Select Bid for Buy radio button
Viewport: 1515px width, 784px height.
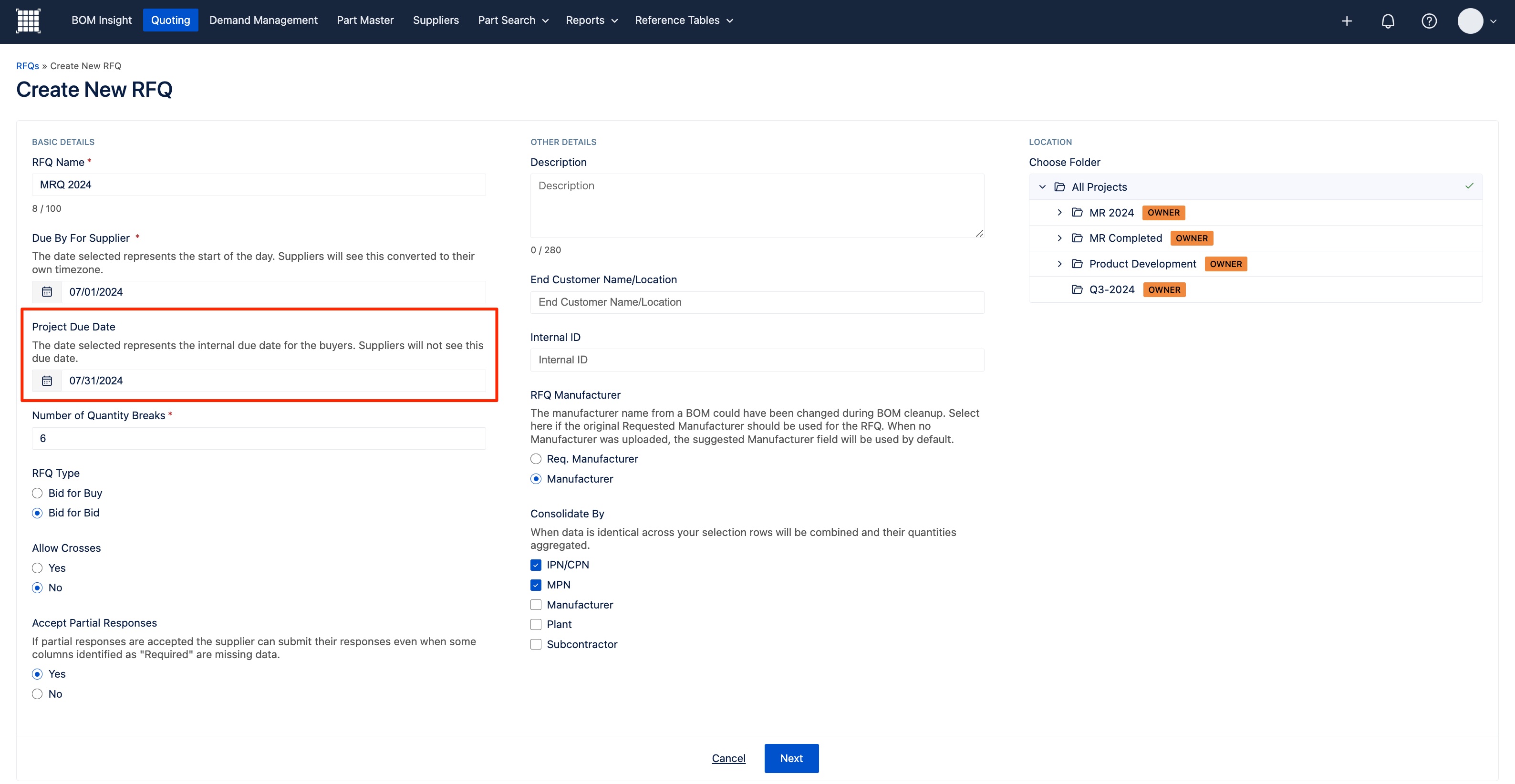click(x=38, y=493)
